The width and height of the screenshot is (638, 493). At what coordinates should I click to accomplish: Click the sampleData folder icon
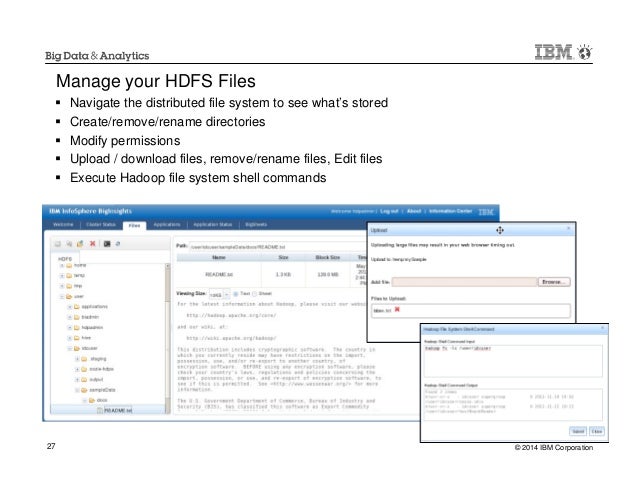point(84,390)
